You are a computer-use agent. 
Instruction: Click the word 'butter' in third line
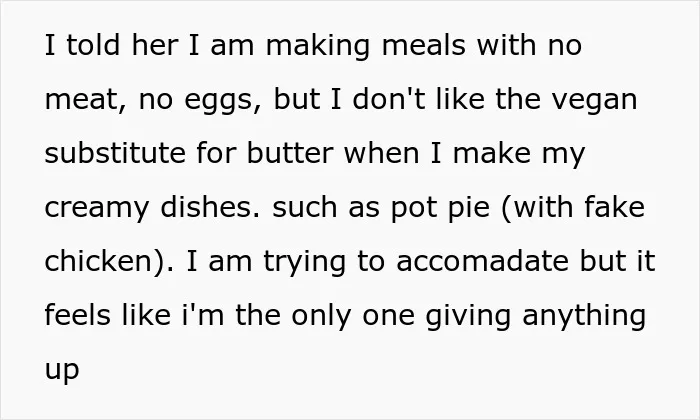[290, 153]
